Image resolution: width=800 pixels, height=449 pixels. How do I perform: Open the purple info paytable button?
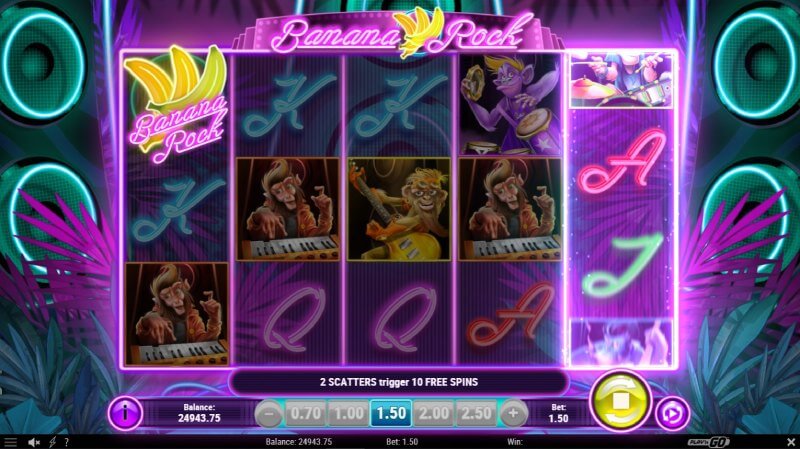(125, 412)
